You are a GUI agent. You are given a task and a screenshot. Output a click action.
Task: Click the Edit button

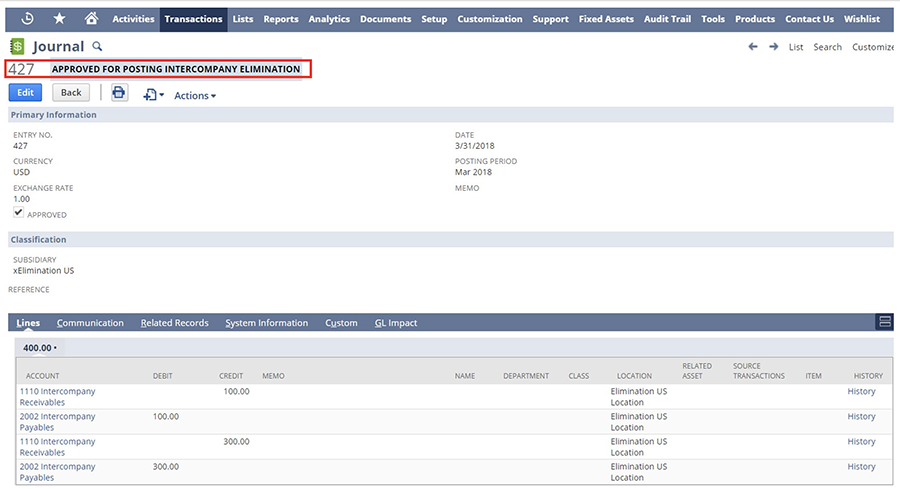(25, 93)
